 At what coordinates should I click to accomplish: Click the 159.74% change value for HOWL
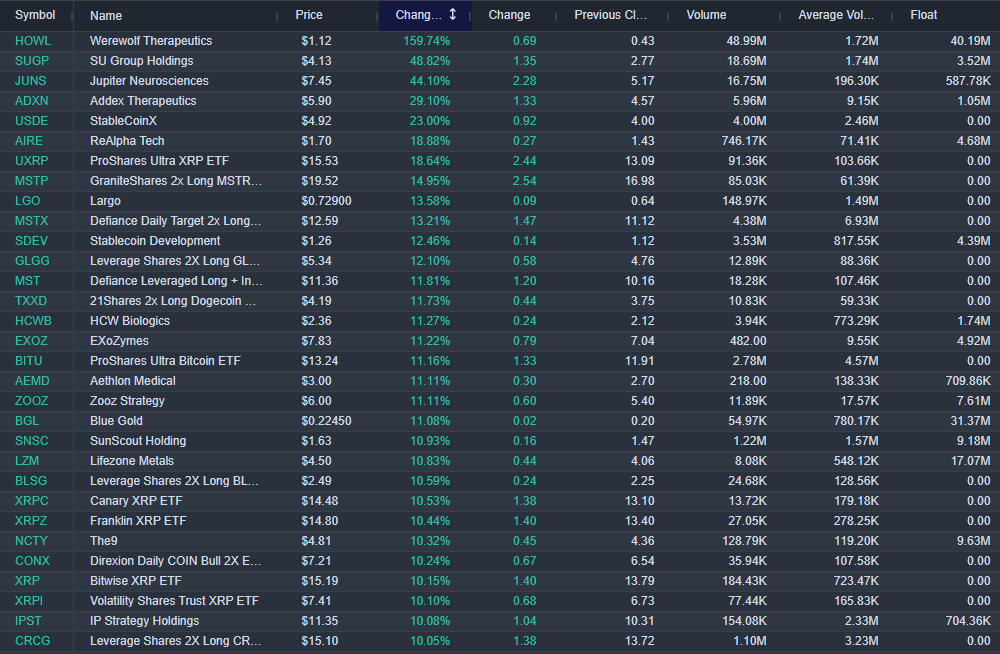pyautogui.click(x=427, y=41)
